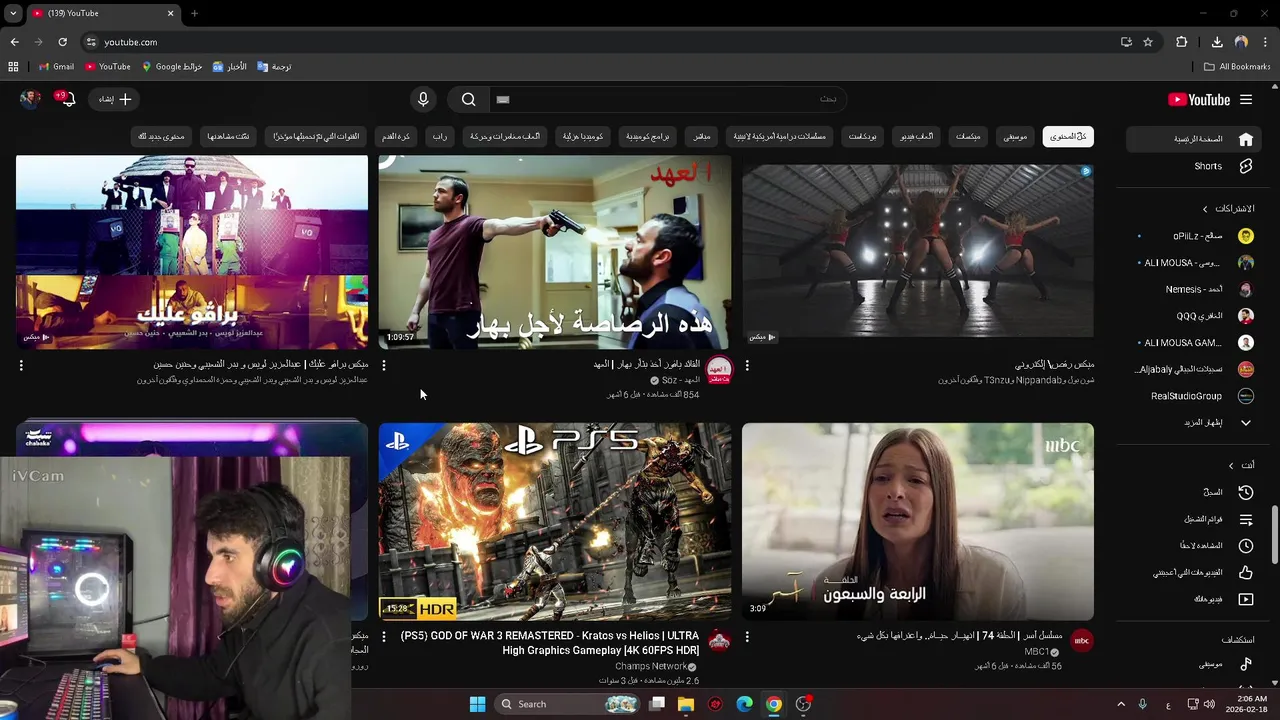Open Playlists (قوائم التشغيل) in sidebar
Screen dimensions: 1280x720
[x=1192, y=519]
